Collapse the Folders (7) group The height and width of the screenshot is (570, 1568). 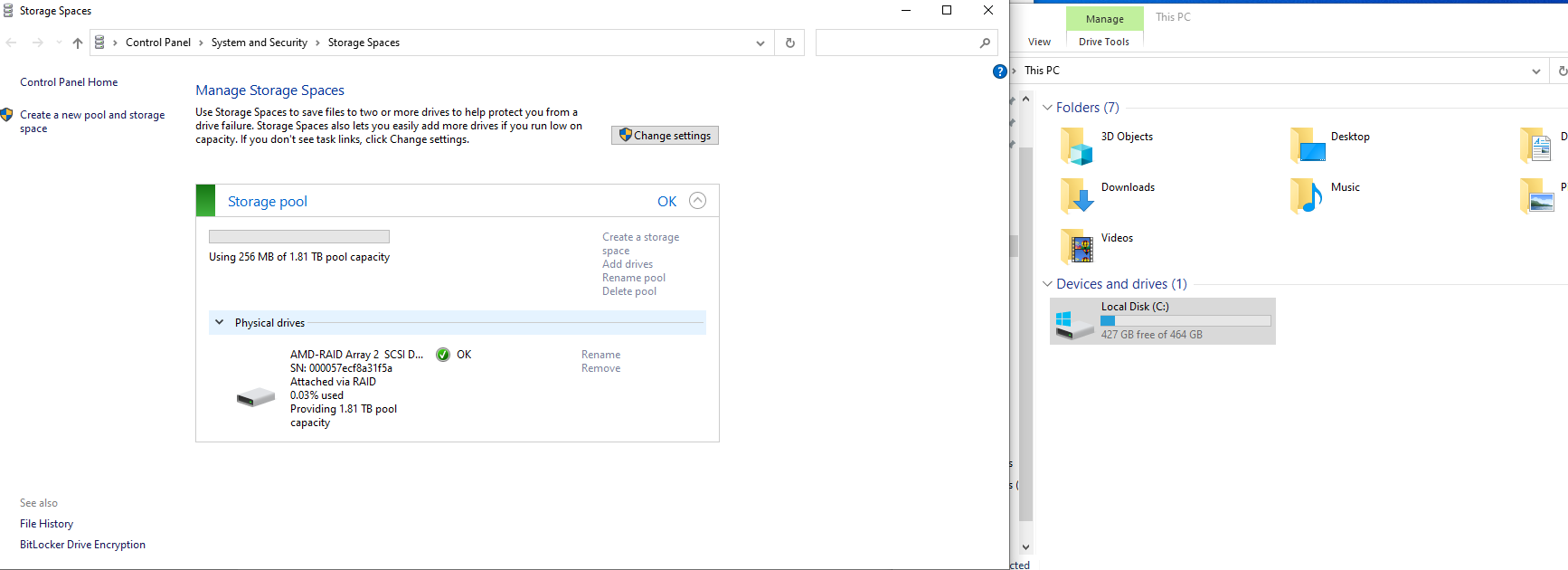(x=1047, y=108)
